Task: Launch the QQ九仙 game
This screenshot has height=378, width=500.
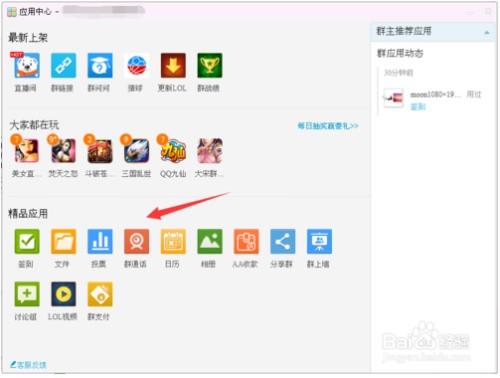Action: click(173, 151)
